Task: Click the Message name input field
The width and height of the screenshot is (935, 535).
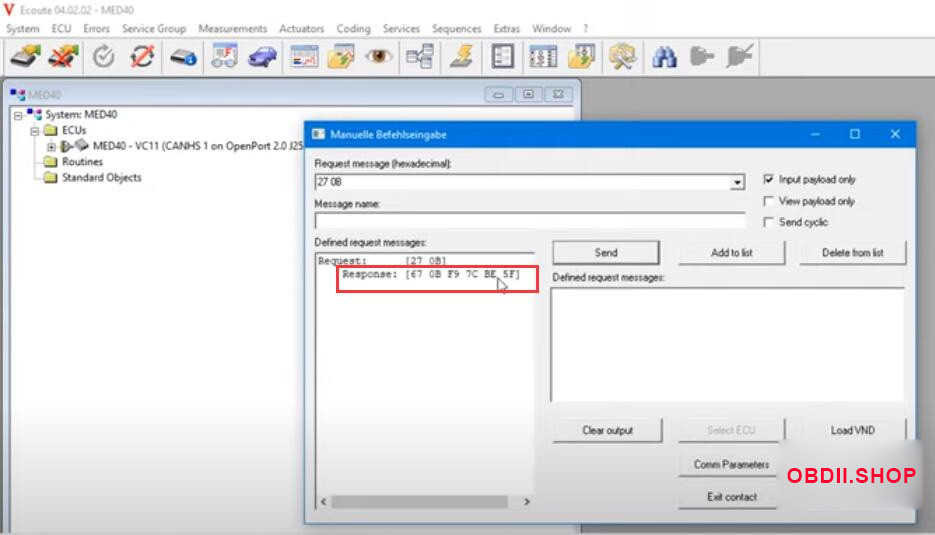Action: [529, 221]
